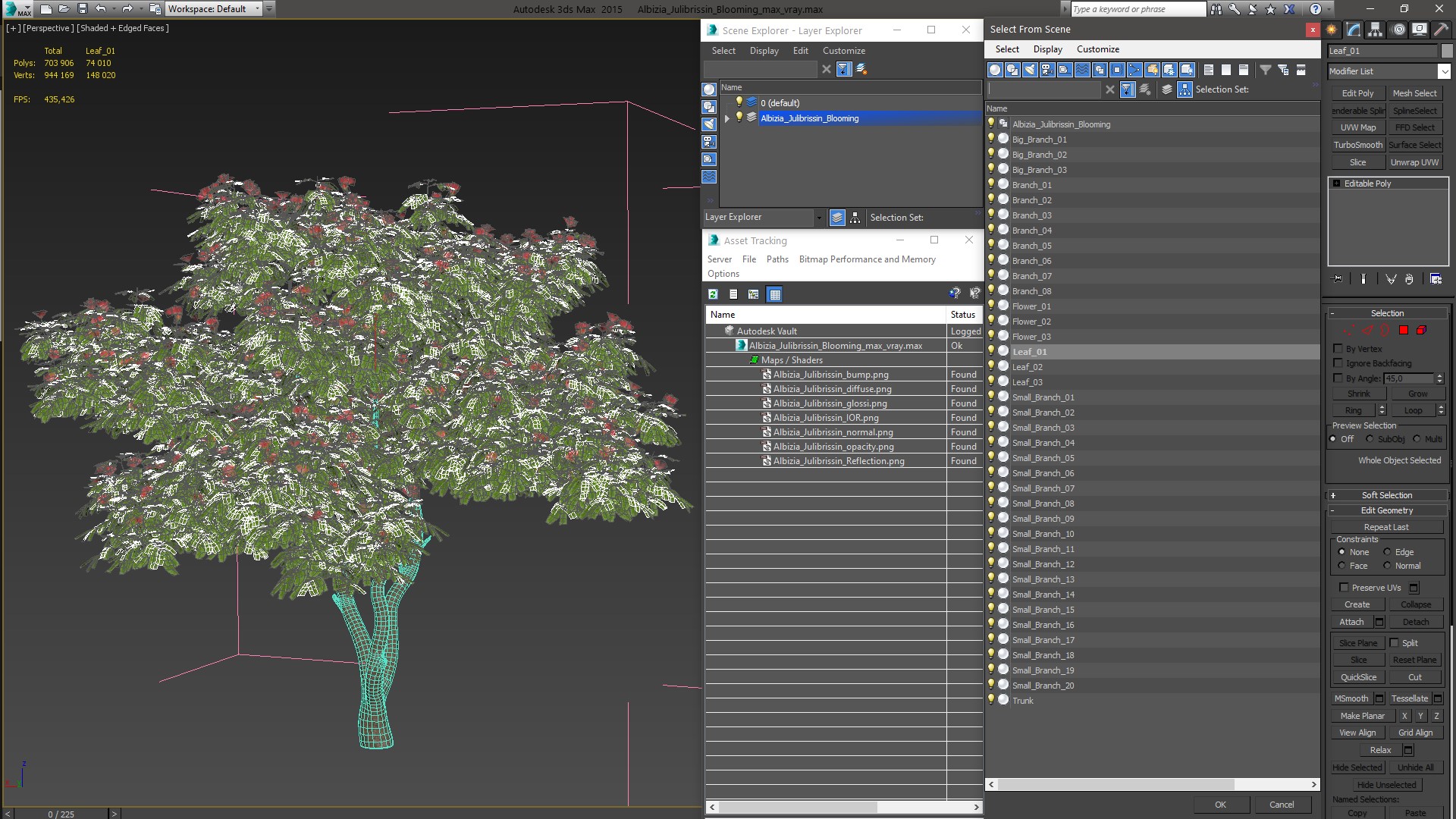1456x819 pixels.
Task: Collapse the Edit Geometry rollout
Action: [x=1387, y=510]
